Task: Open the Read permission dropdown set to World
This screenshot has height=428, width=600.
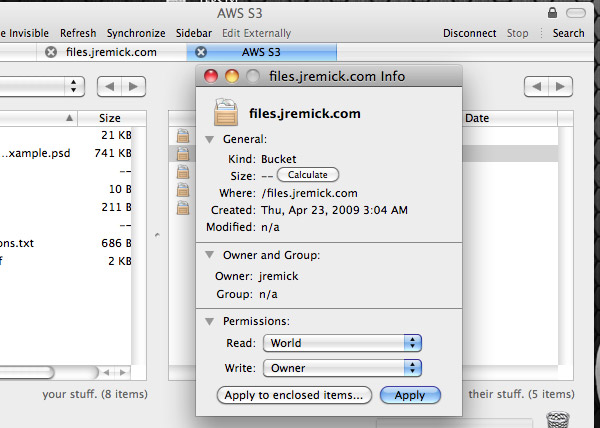Action: pos(342,343)
